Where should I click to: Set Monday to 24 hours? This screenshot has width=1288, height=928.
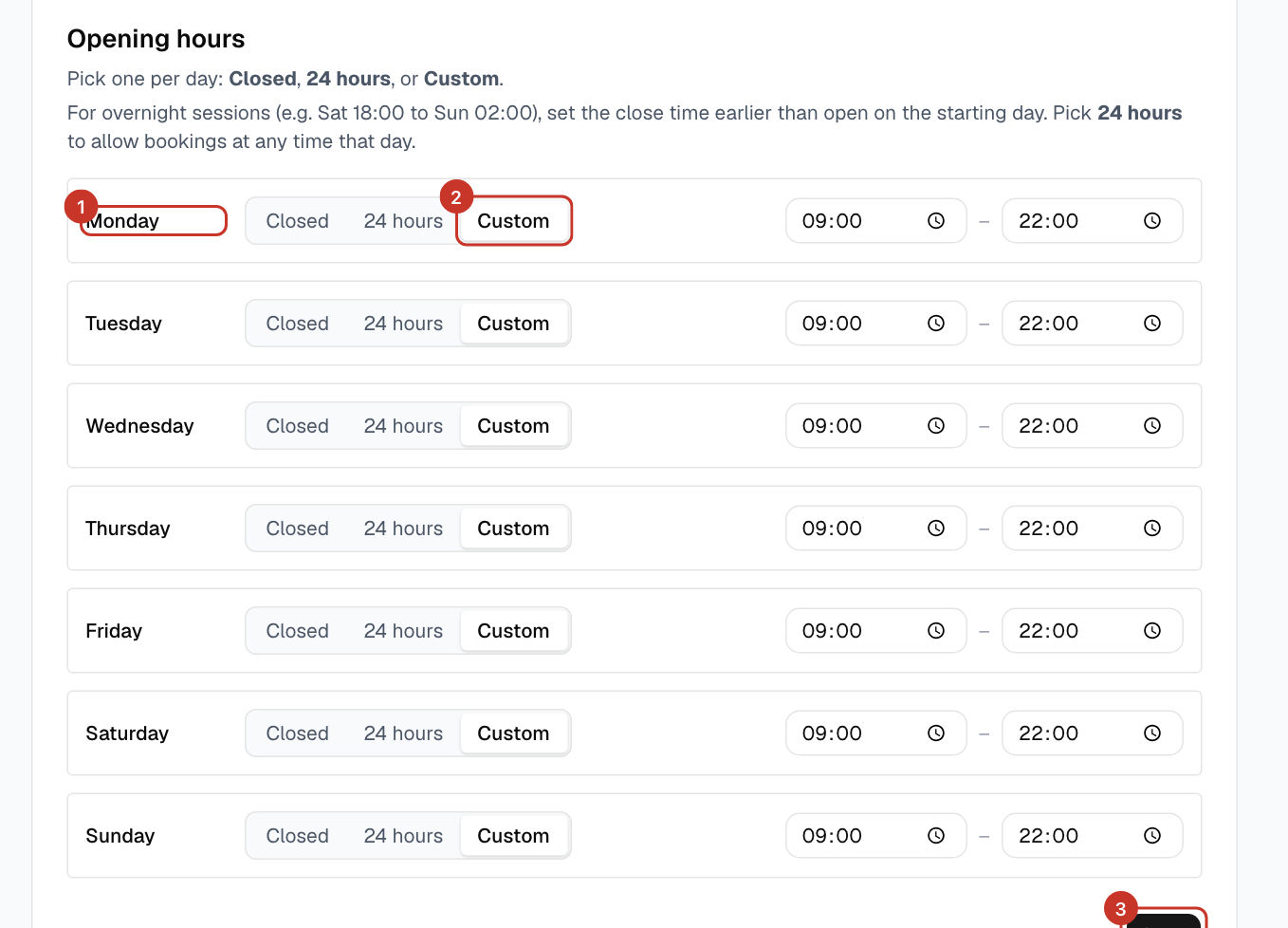[x=403, y=221]
